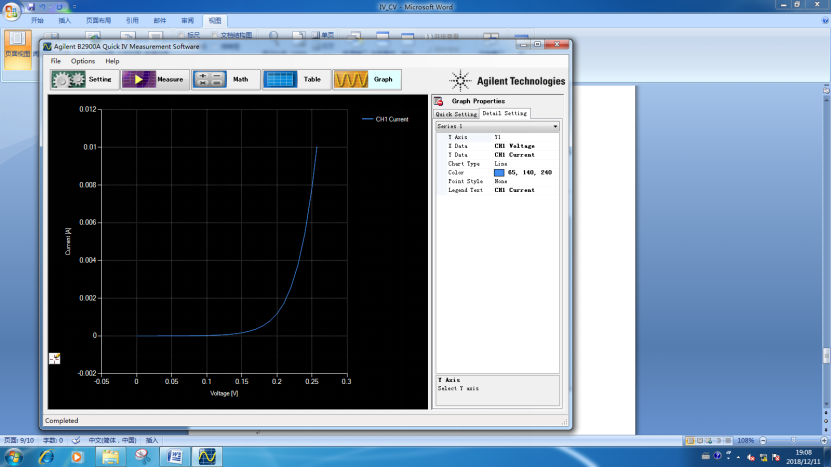Click the 页面视图 button in Word ribbon
Image resolution: width=831 pixels, height=468 pixels.
tap(17, 49)
